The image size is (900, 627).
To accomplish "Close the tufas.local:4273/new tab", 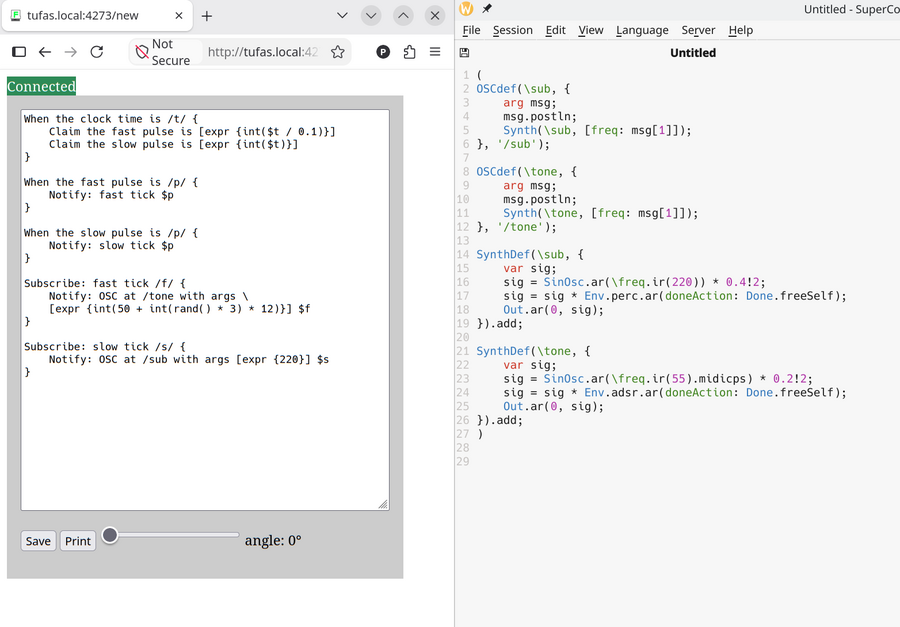I will tap(179, 16).
